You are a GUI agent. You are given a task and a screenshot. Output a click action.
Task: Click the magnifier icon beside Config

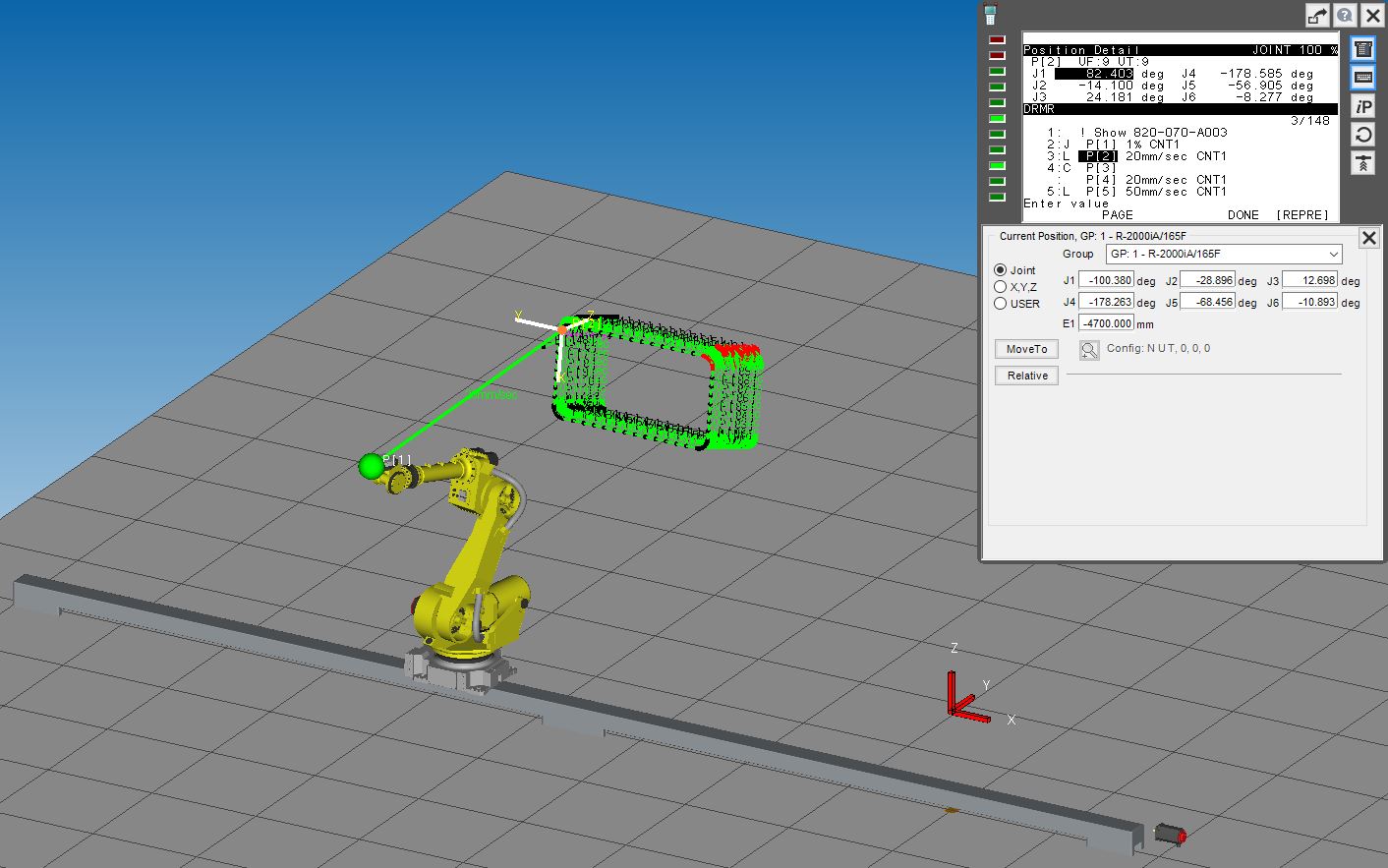click(x=1088, y=350)
